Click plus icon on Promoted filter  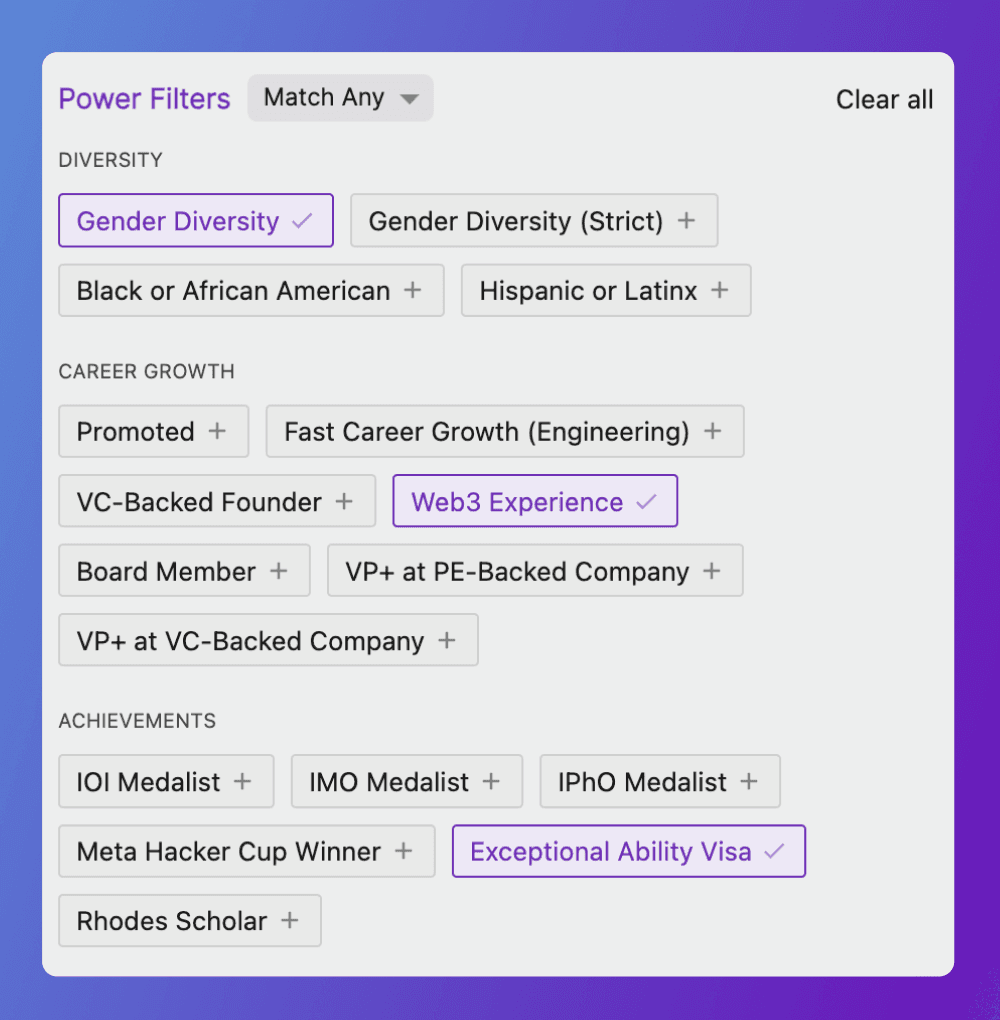217,431
